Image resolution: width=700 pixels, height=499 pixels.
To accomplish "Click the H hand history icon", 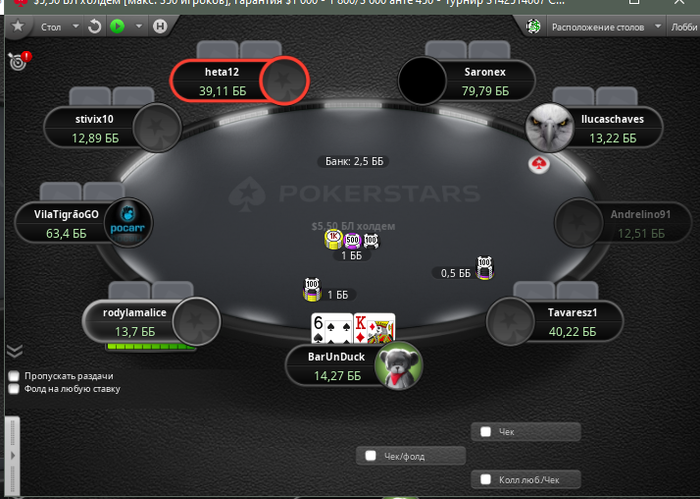I will click(x=160, y=26).
